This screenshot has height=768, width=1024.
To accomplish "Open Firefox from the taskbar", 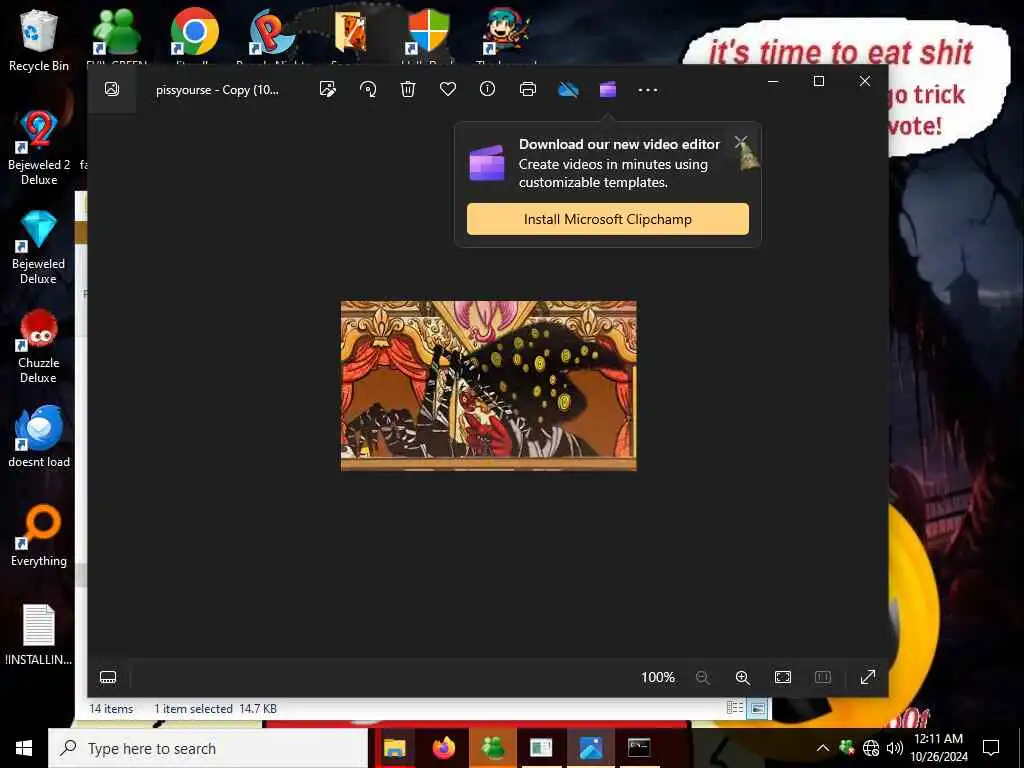I will pyautogui.click(x=444, y=748).
